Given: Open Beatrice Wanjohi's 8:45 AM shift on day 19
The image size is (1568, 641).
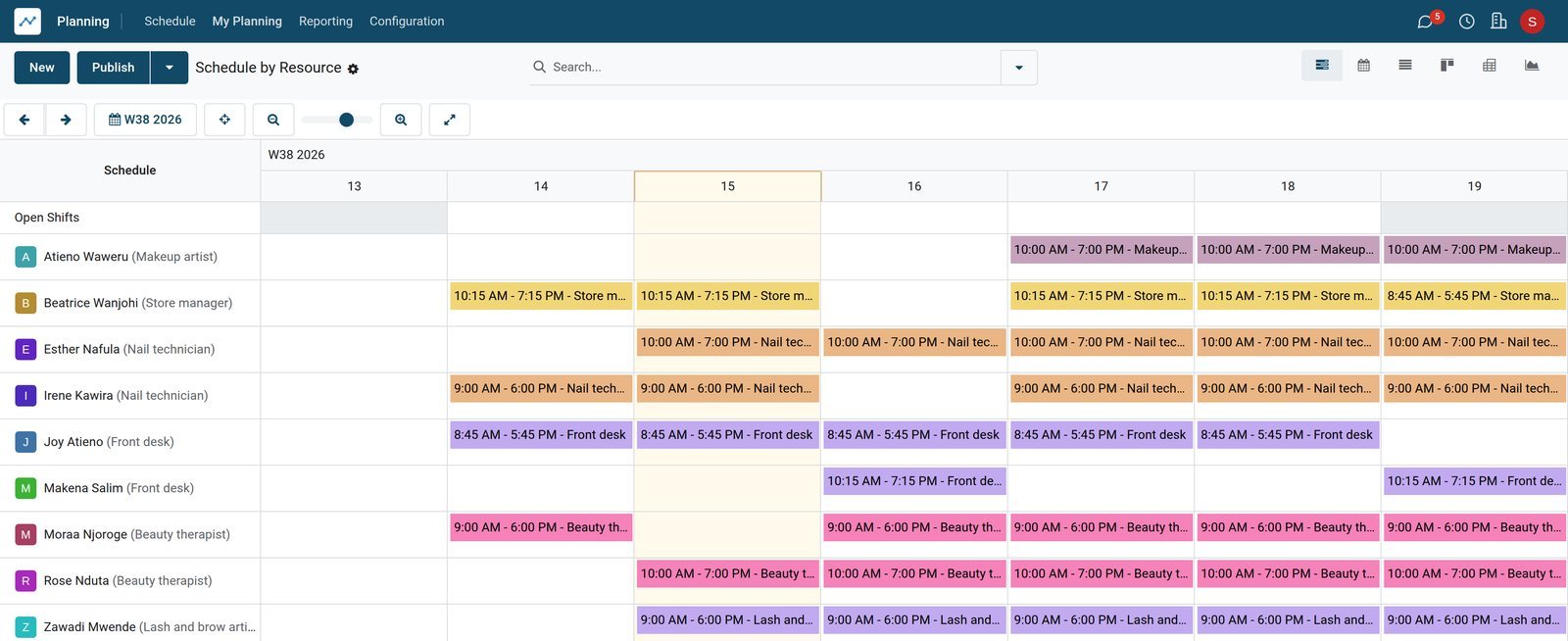Looking at the screenshot, I should click(x=1474, y=296).
